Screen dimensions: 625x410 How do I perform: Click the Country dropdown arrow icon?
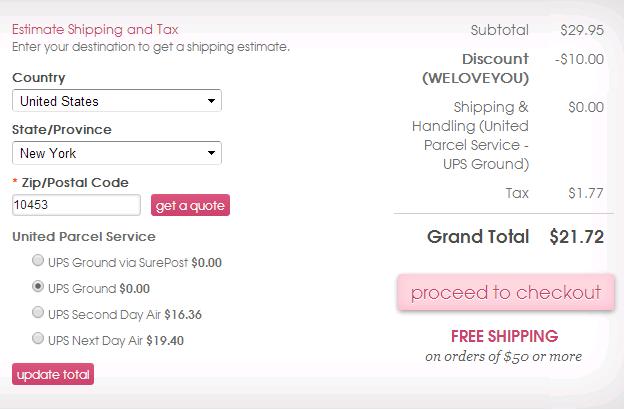coord(211,101)
